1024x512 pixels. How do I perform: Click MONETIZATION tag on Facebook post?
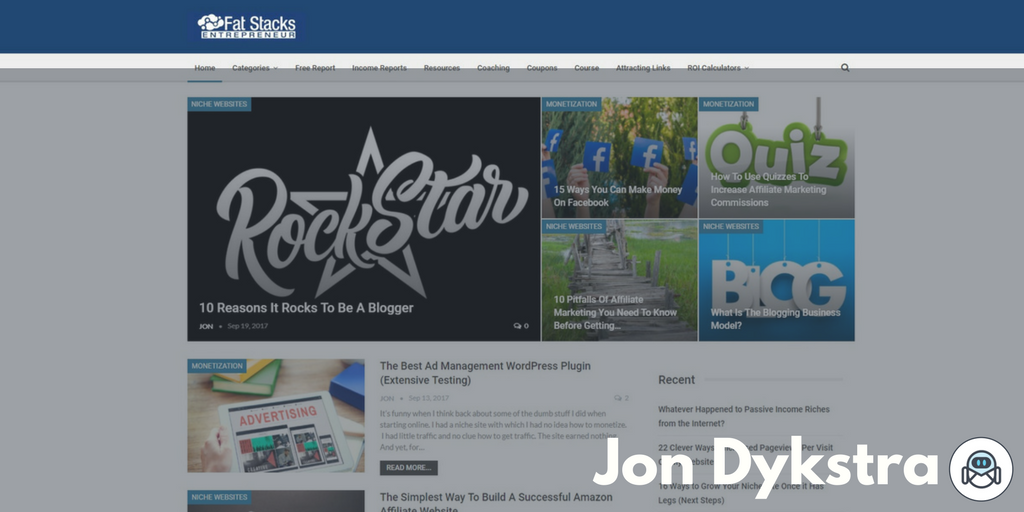(x=571, y=104)
